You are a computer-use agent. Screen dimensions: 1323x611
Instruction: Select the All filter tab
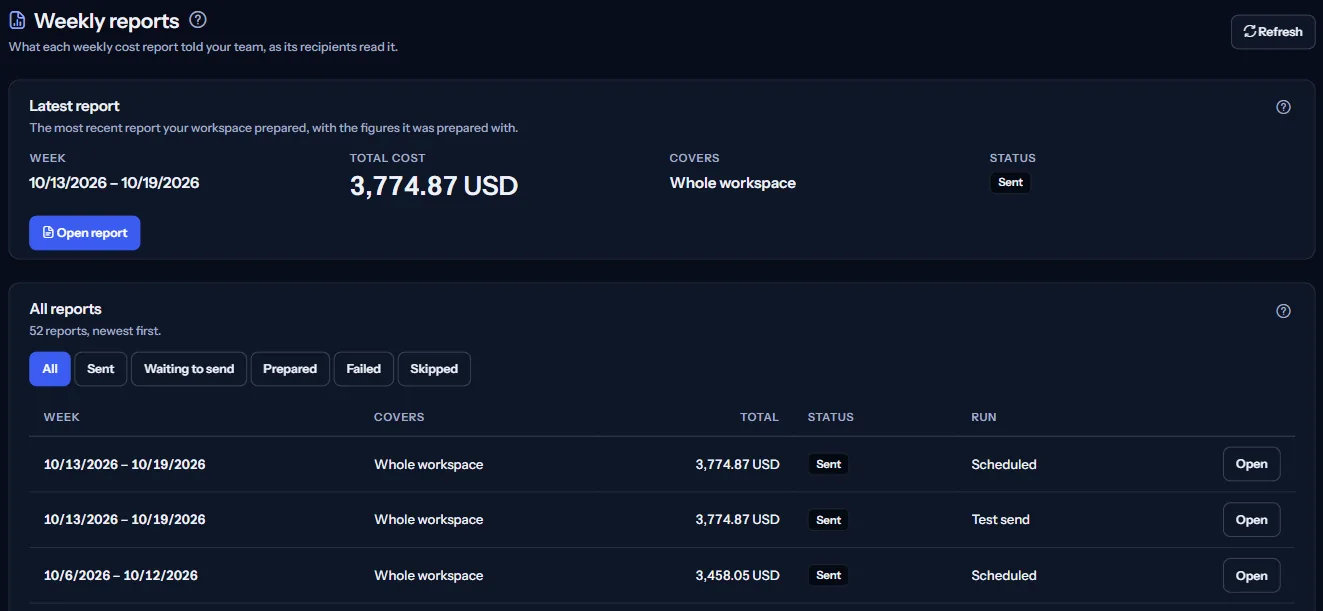coord(50,369)
